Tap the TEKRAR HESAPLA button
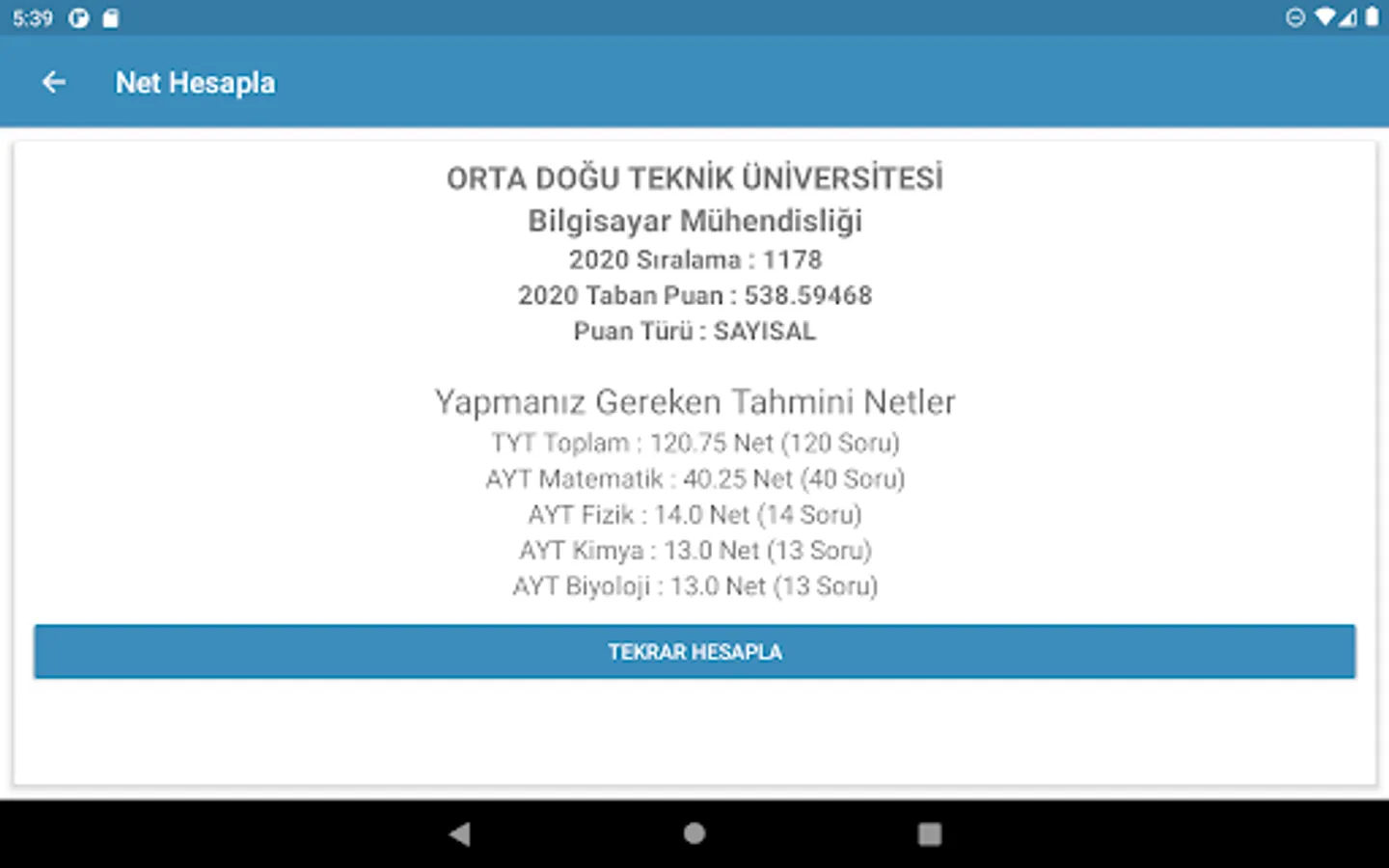Image resolution: width=1389 pixels, height=868 pixels. (x=694, y=652)
